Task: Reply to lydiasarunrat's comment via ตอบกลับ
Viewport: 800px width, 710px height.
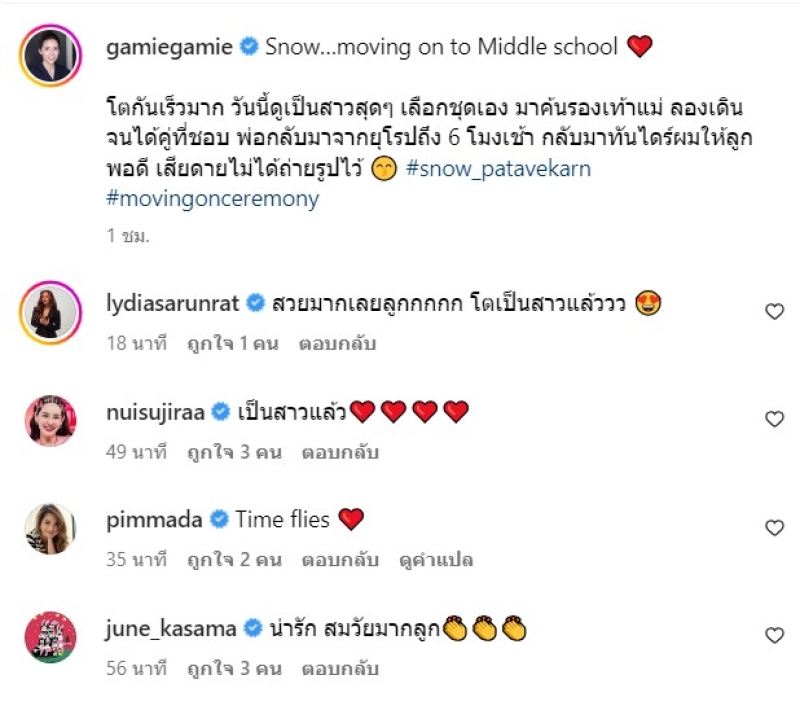Action: click(337, 344)
